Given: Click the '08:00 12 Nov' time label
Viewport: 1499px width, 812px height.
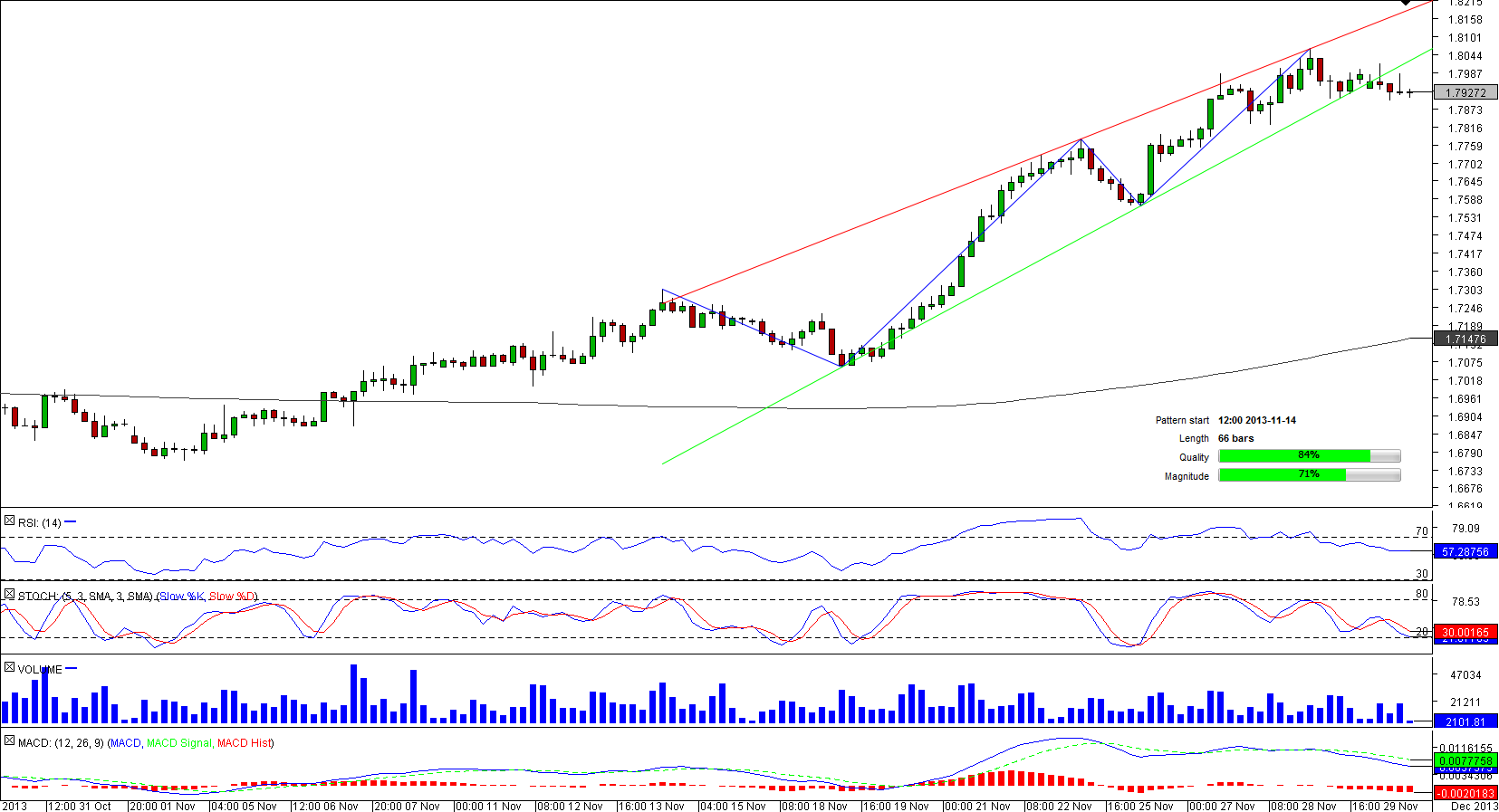Looking at the screenshot, I should (570, 806).
